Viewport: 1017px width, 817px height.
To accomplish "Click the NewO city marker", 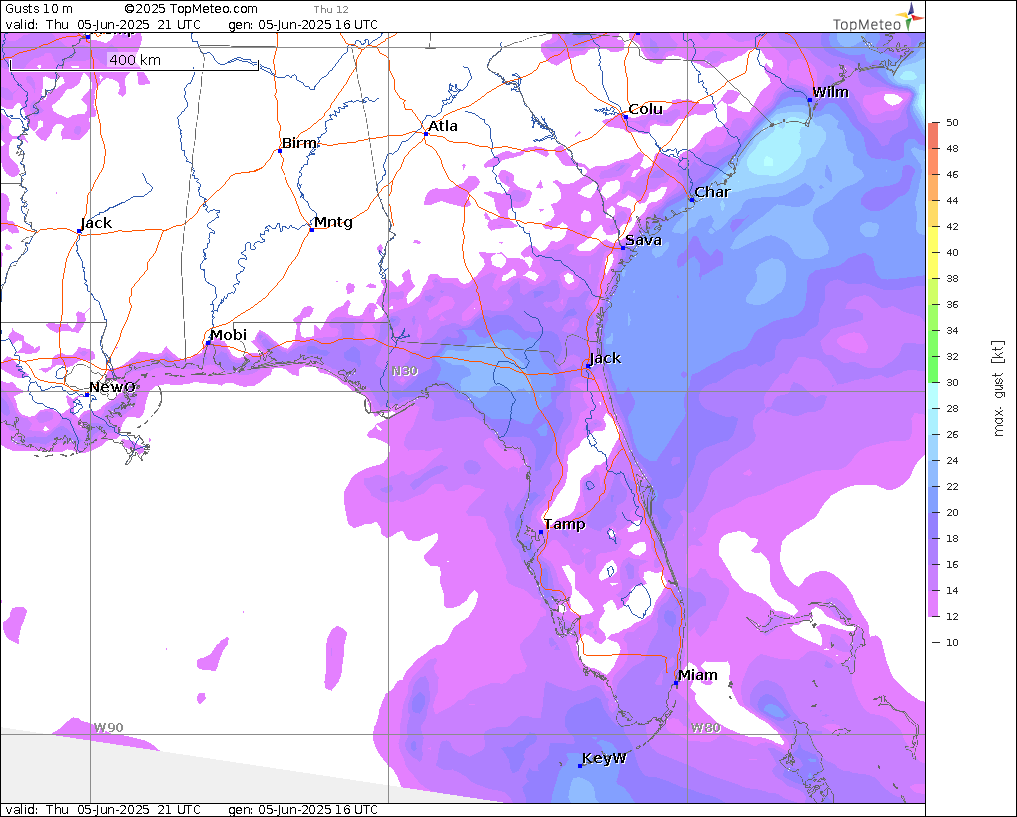I will click(x=87, y=394).
